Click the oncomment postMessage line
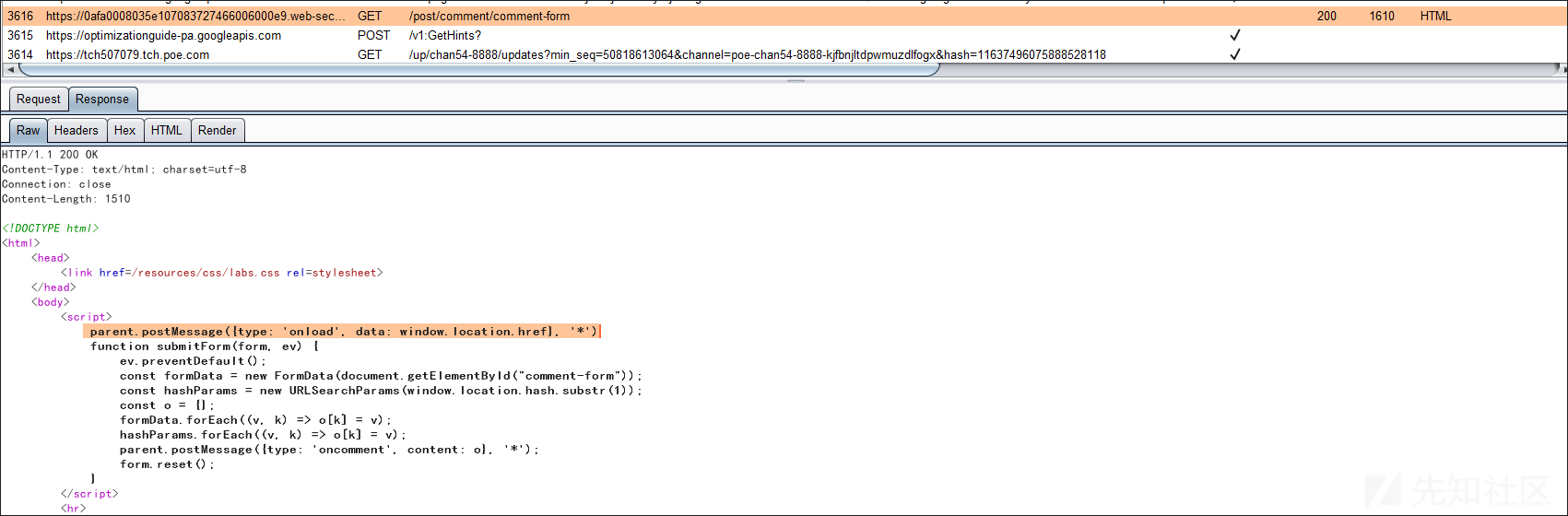This screenshot has width=1568, height=516. click(329, 450)
